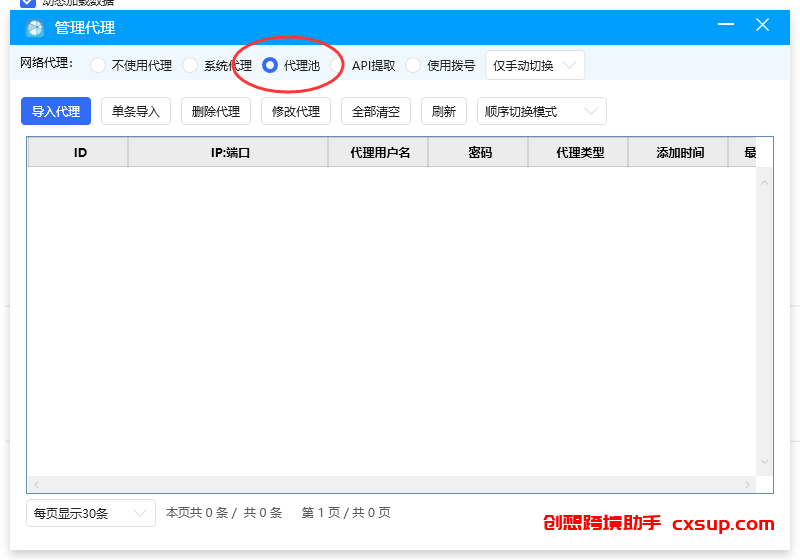Open the 仅手动切换 dropdown
Screen dimensions: 800x560
coord(535,65)
